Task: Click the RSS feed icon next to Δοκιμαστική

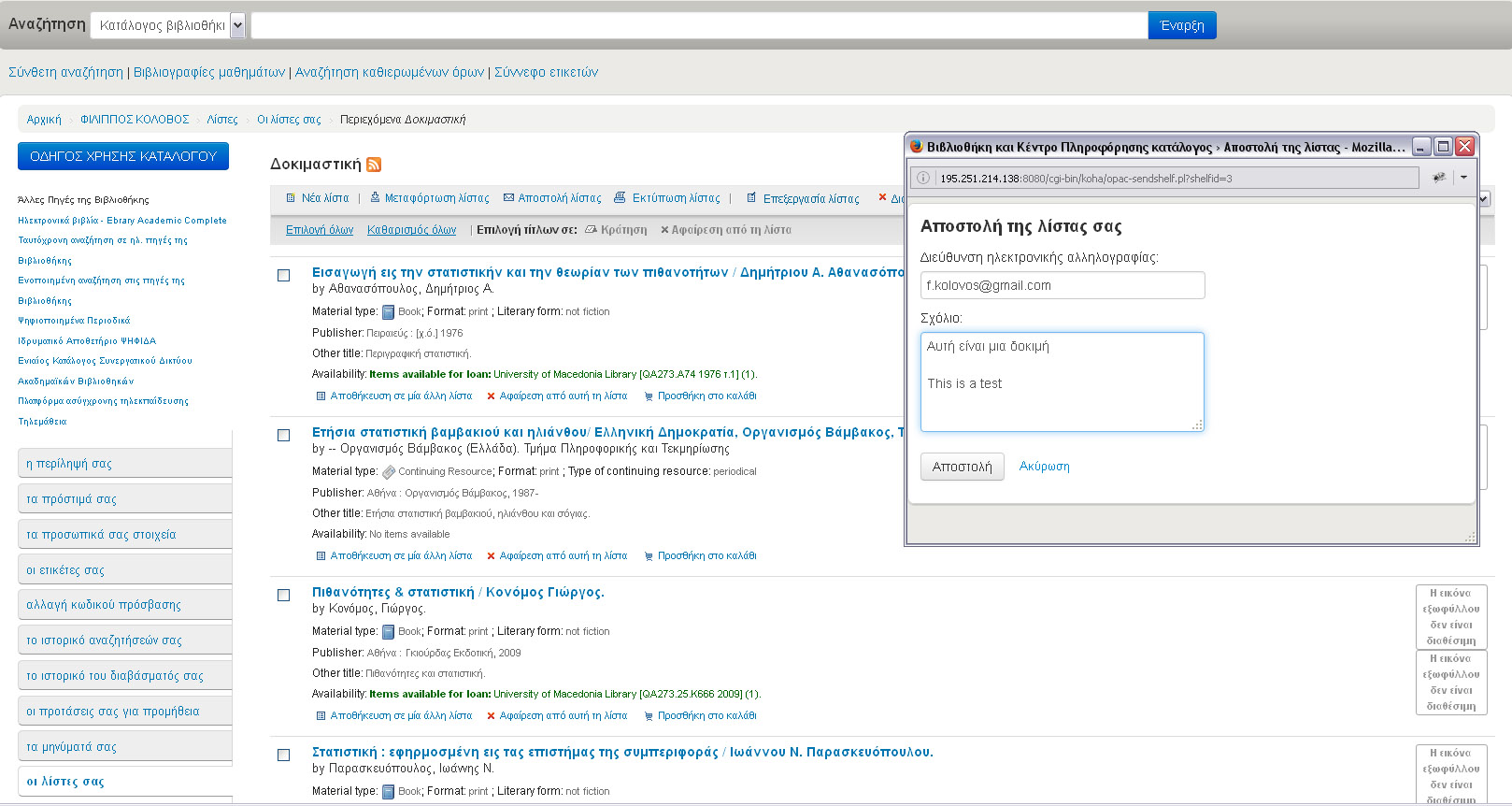Action: (374, 165)
